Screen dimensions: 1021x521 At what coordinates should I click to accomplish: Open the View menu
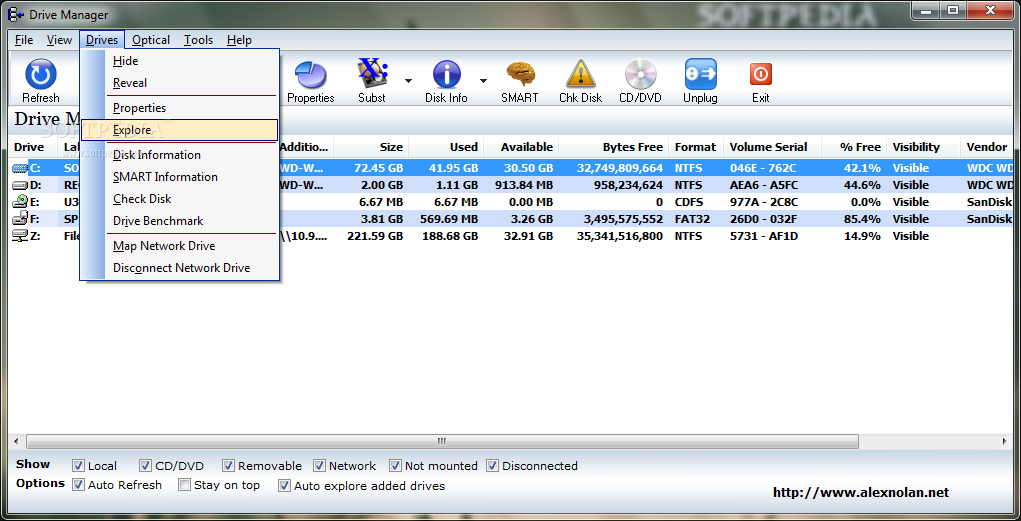point(59,40)
